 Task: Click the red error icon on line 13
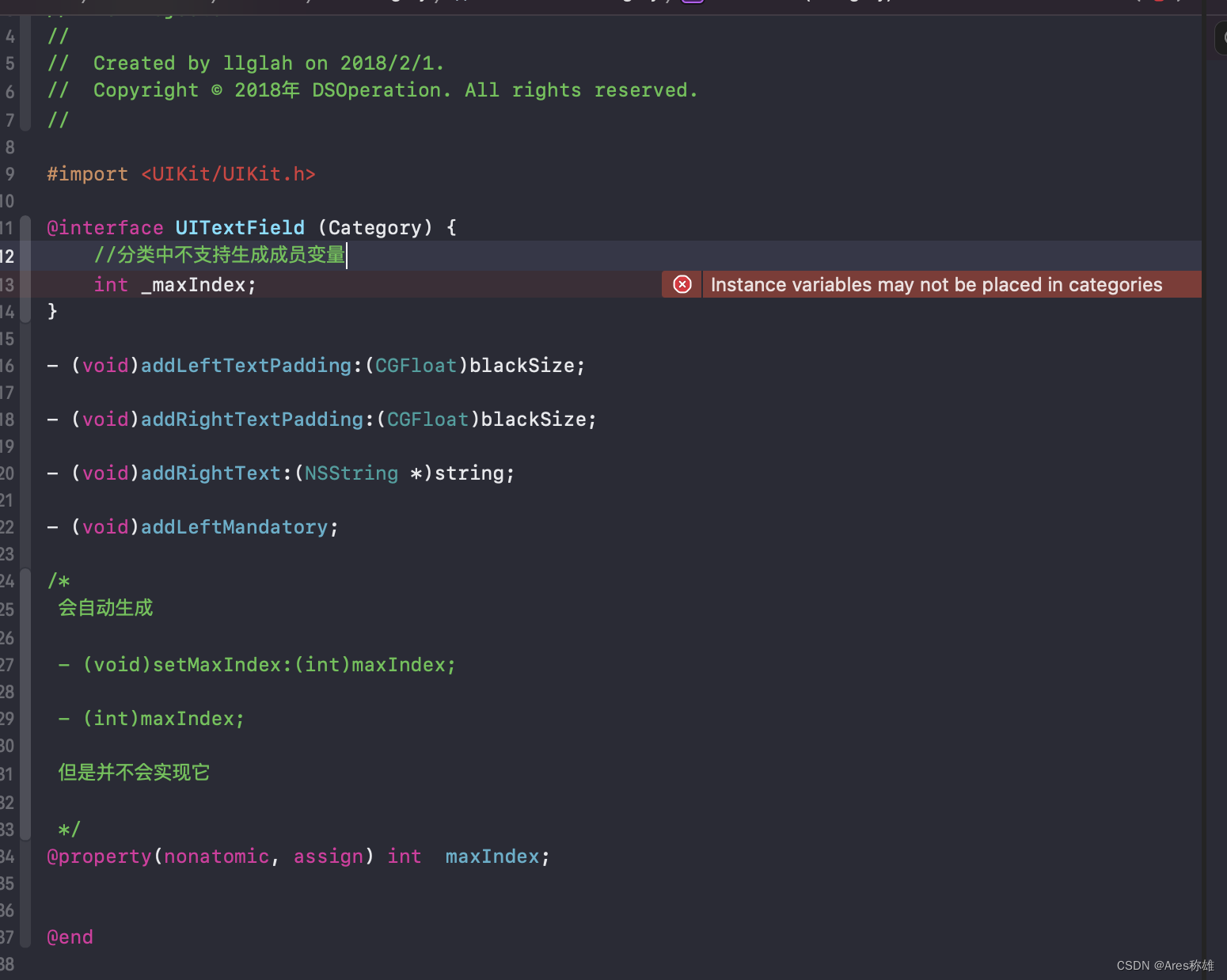[682, 284]
